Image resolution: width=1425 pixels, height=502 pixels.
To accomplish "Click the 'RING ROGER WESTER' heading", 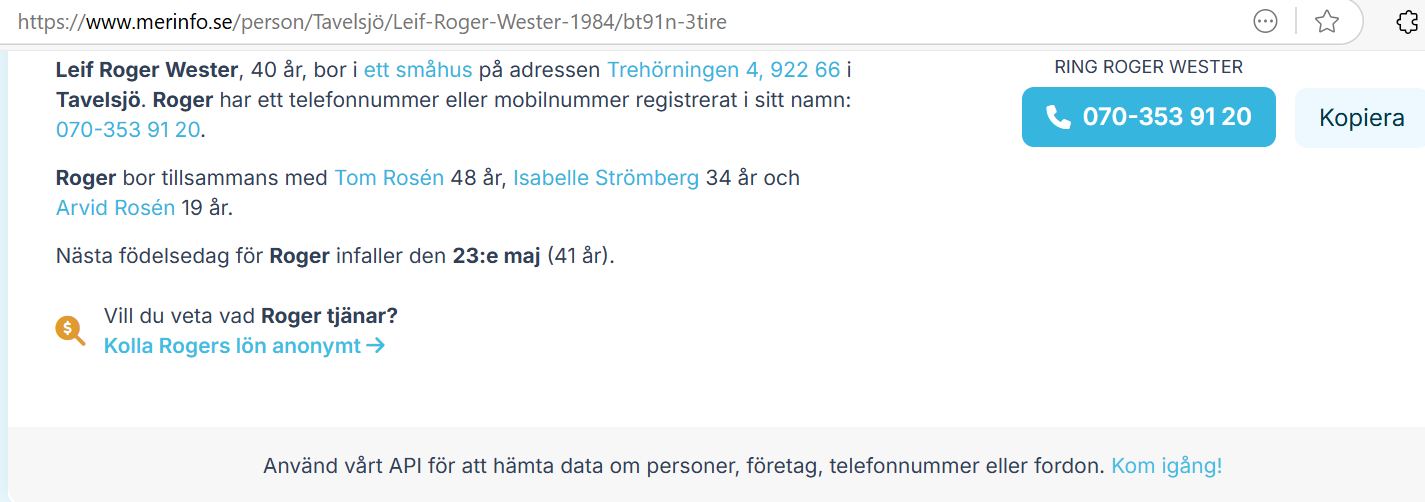I will (1149, 67).
